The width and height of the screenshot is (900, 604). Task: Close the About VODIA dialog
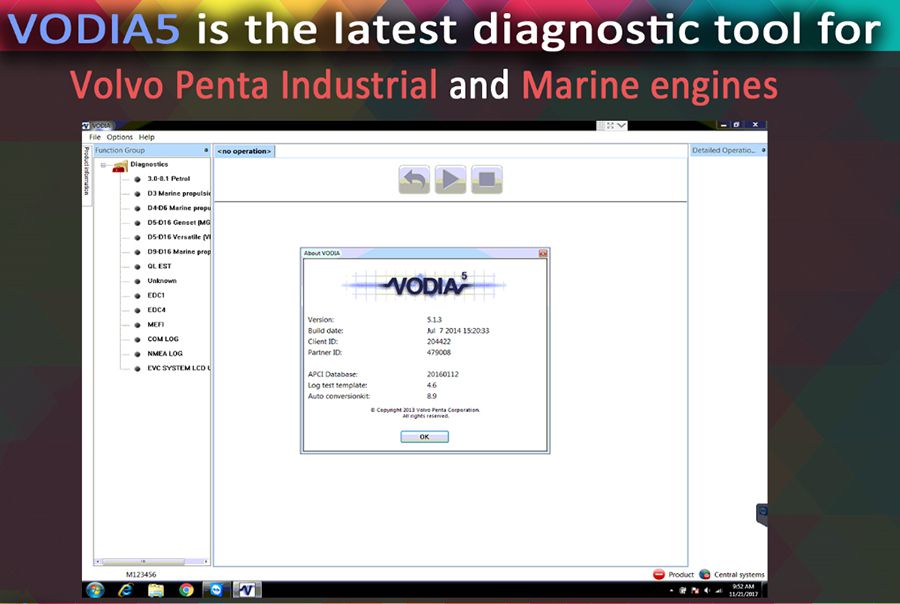tap(542, 253)
